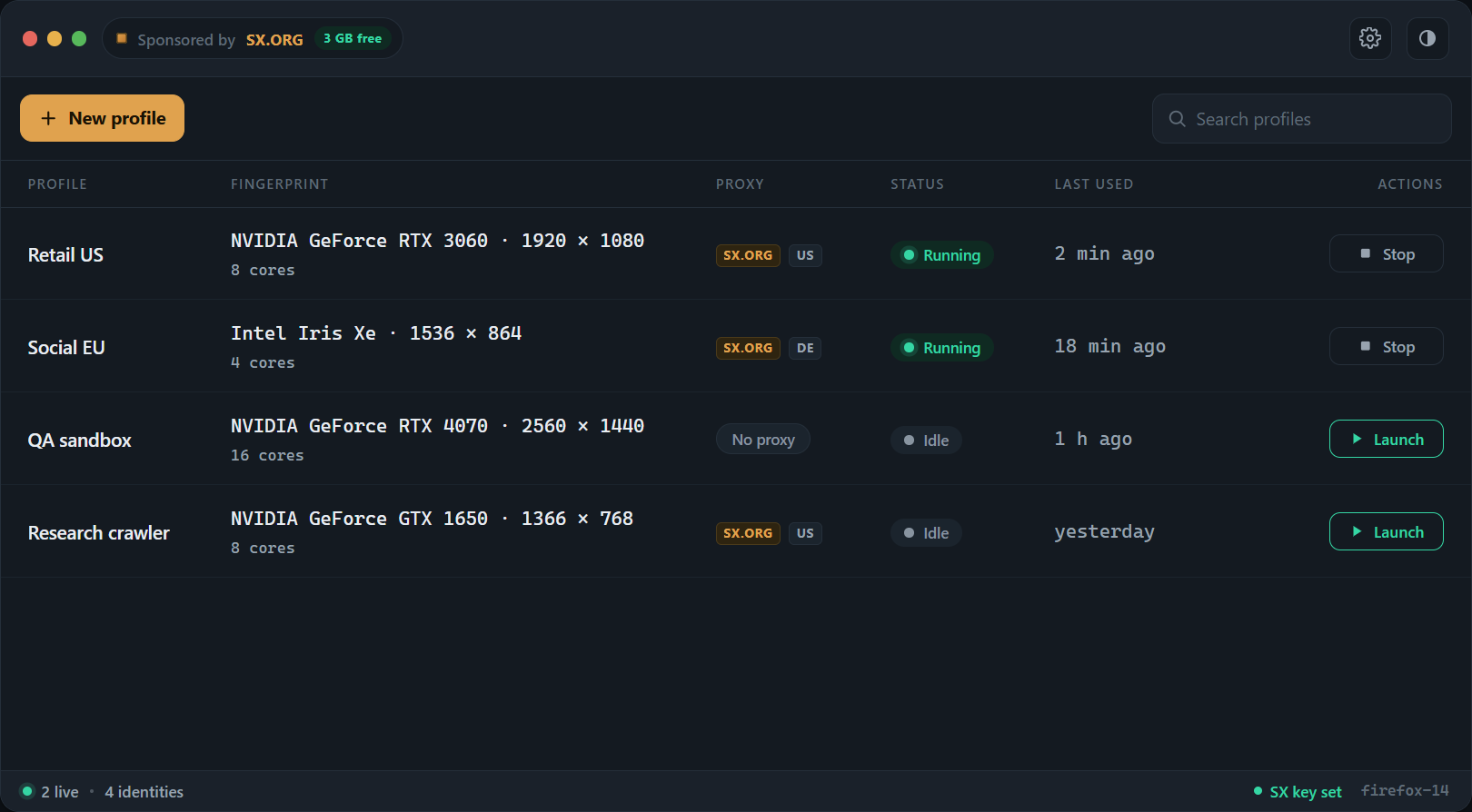Launch the Research crawler profile
Screen dimensions: 1472x812
pyautogui.click(x=1386, y=531)
